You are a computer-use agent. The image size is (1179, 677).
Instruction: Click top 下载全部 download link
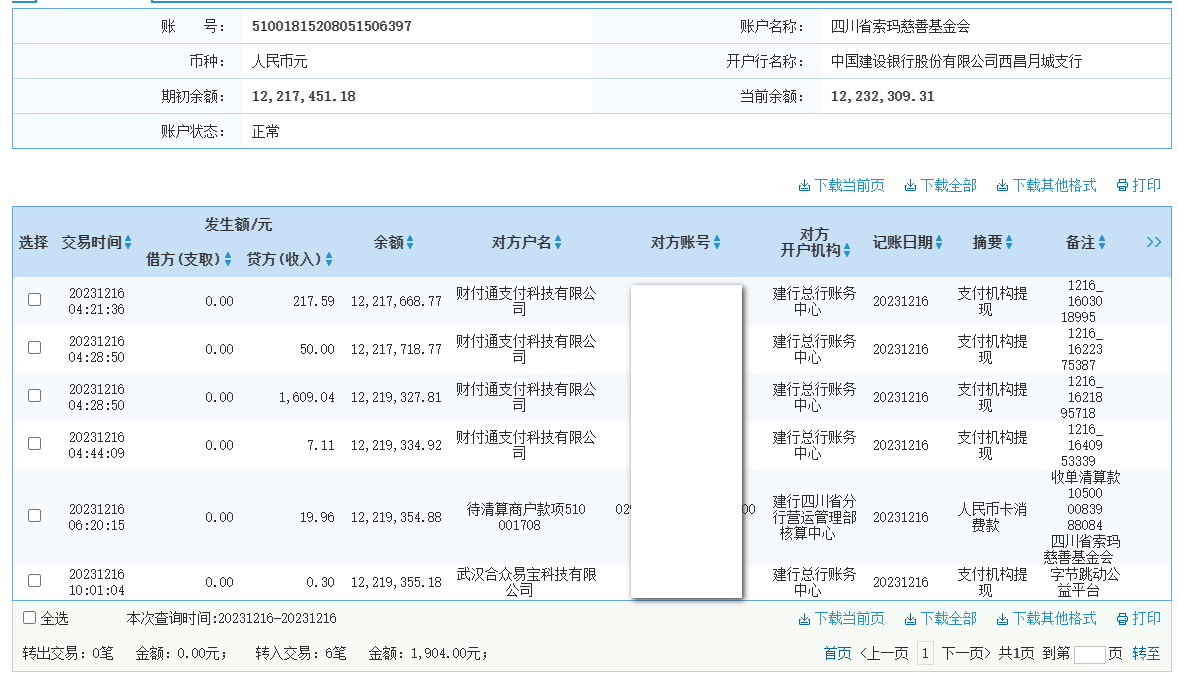click(940, 185)
